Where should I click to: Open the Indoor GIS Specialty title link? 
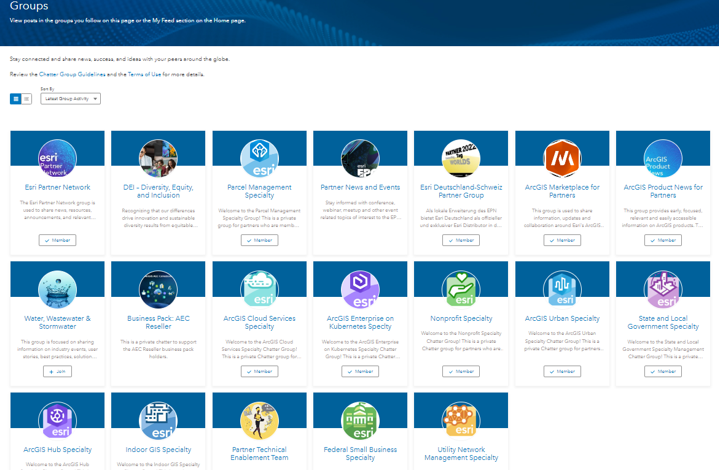(x=158, y=449)
